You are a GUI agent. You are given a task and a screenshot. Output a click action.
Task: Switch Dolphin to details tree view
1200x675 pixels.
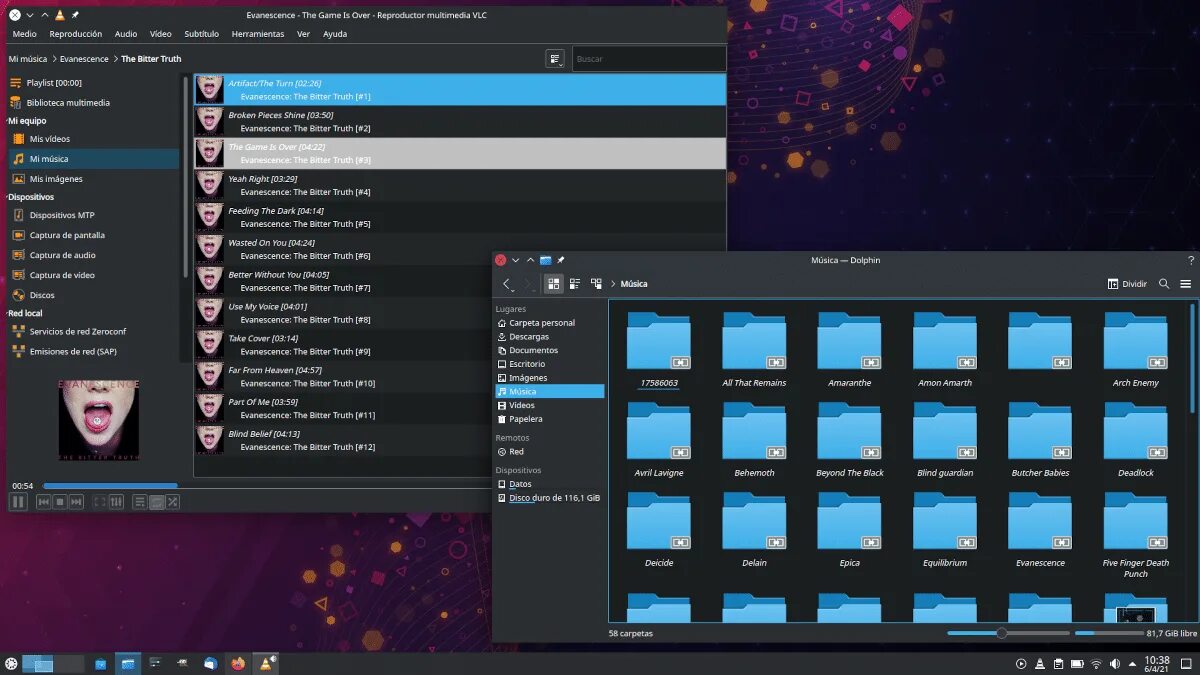pos(596,284)
